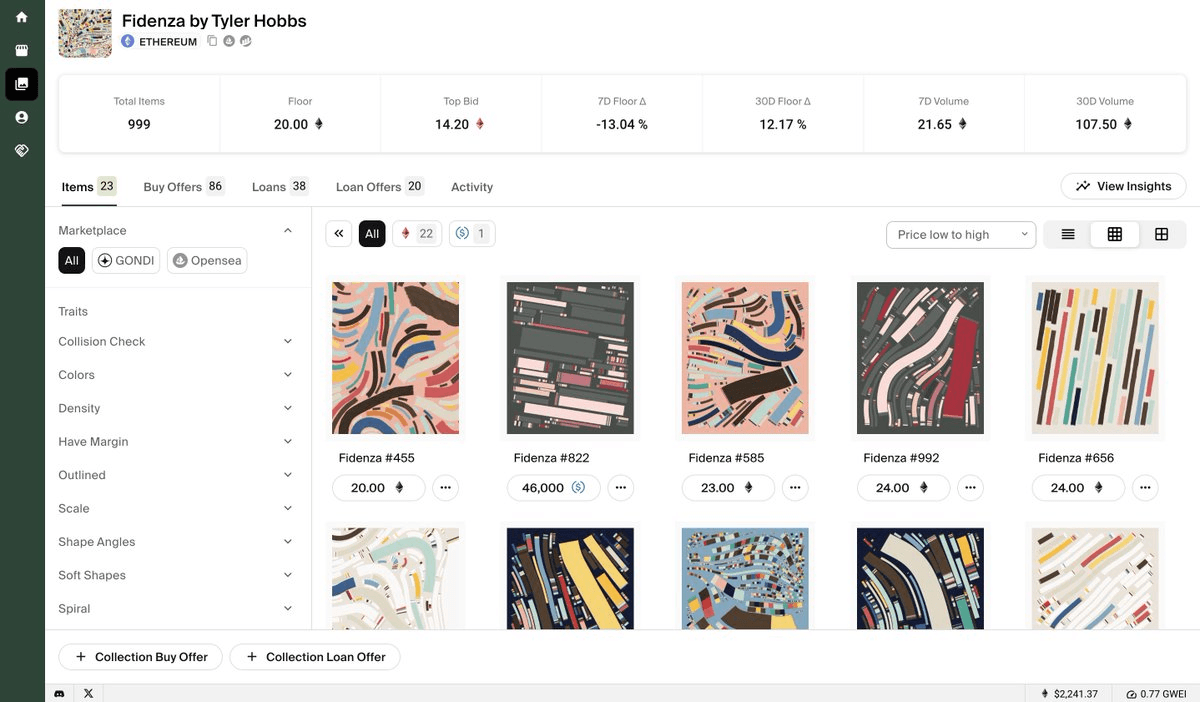Switch to the Buy Offers tab

183,187
